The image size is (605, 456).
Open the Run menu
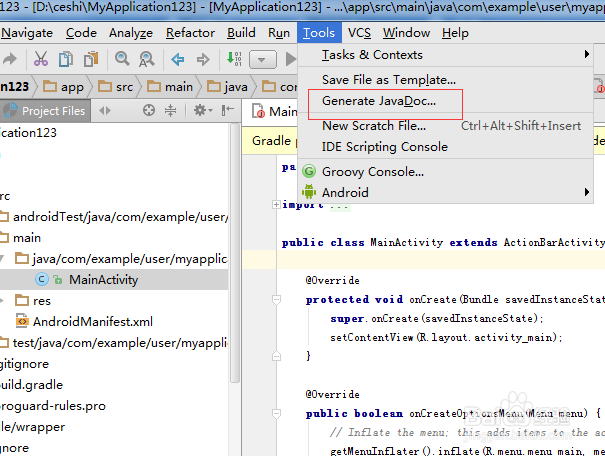[x=279, y=33]
